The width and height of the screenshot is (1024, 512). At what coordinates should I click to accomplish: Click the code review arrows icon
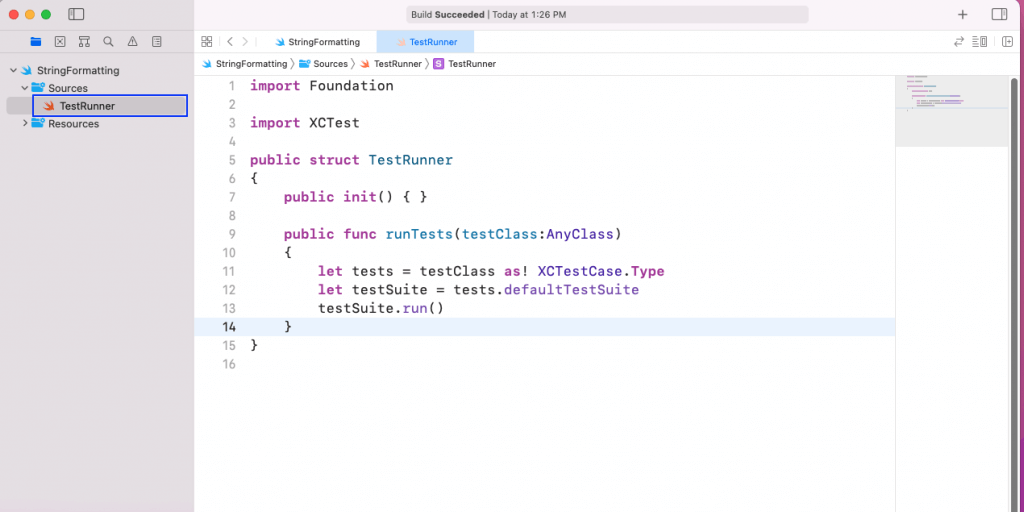pyautogui.click(x=959, y=42)
